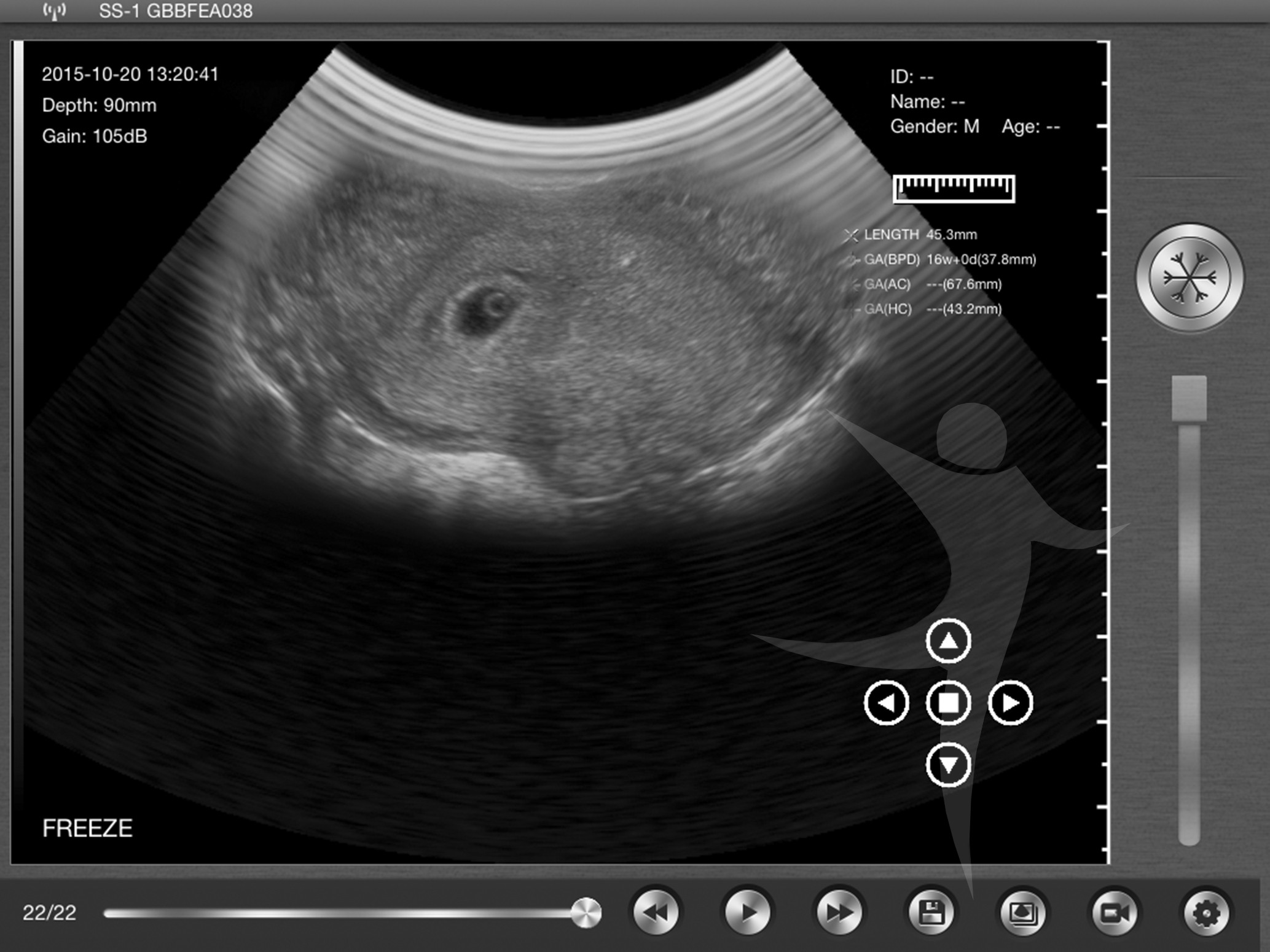
Task: Click the frame timeline slider knob
Action: click(586, 913)
